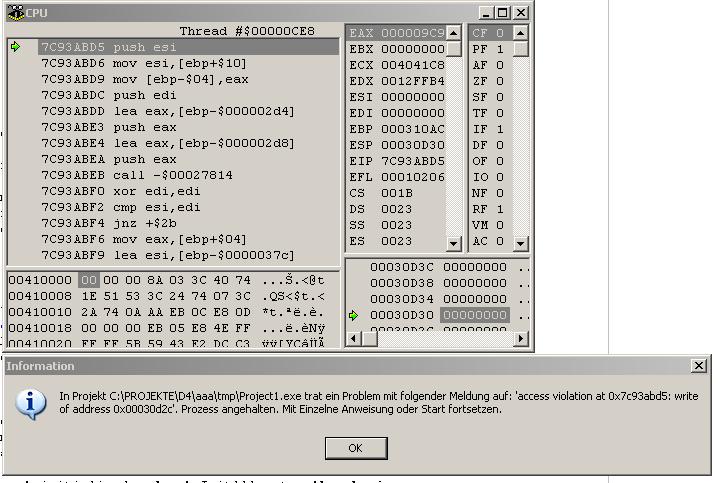Click the green arrow at current instruction
This screenshot has height=483, width=718.
click(16, 47)
